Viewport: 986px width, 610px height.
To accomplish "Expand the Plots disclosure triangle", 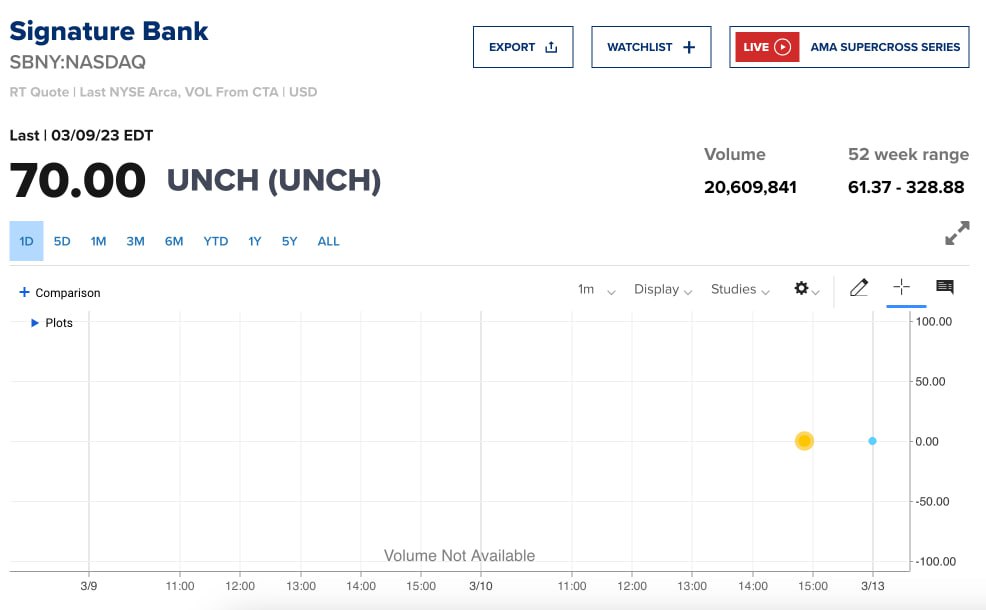I will click(35, 323).
